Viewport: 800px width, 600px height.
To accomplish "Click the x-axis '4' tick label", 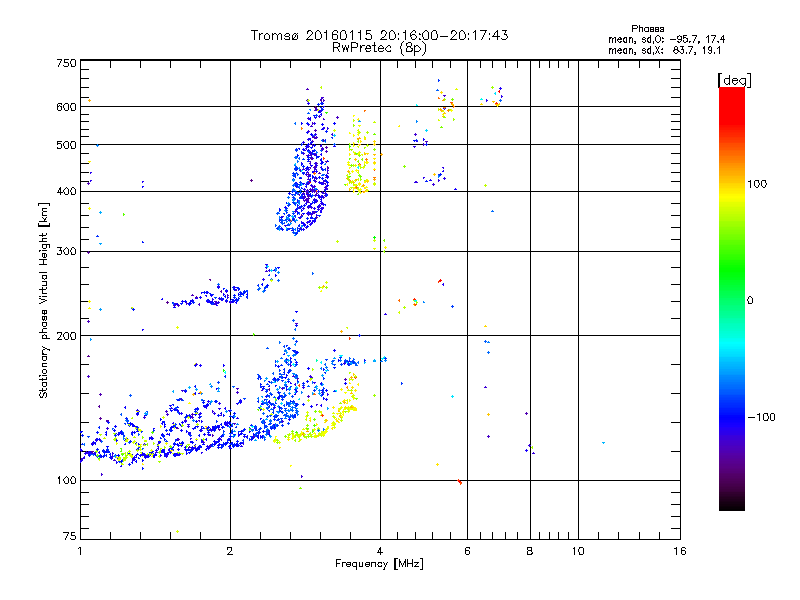I will [380, 551].
